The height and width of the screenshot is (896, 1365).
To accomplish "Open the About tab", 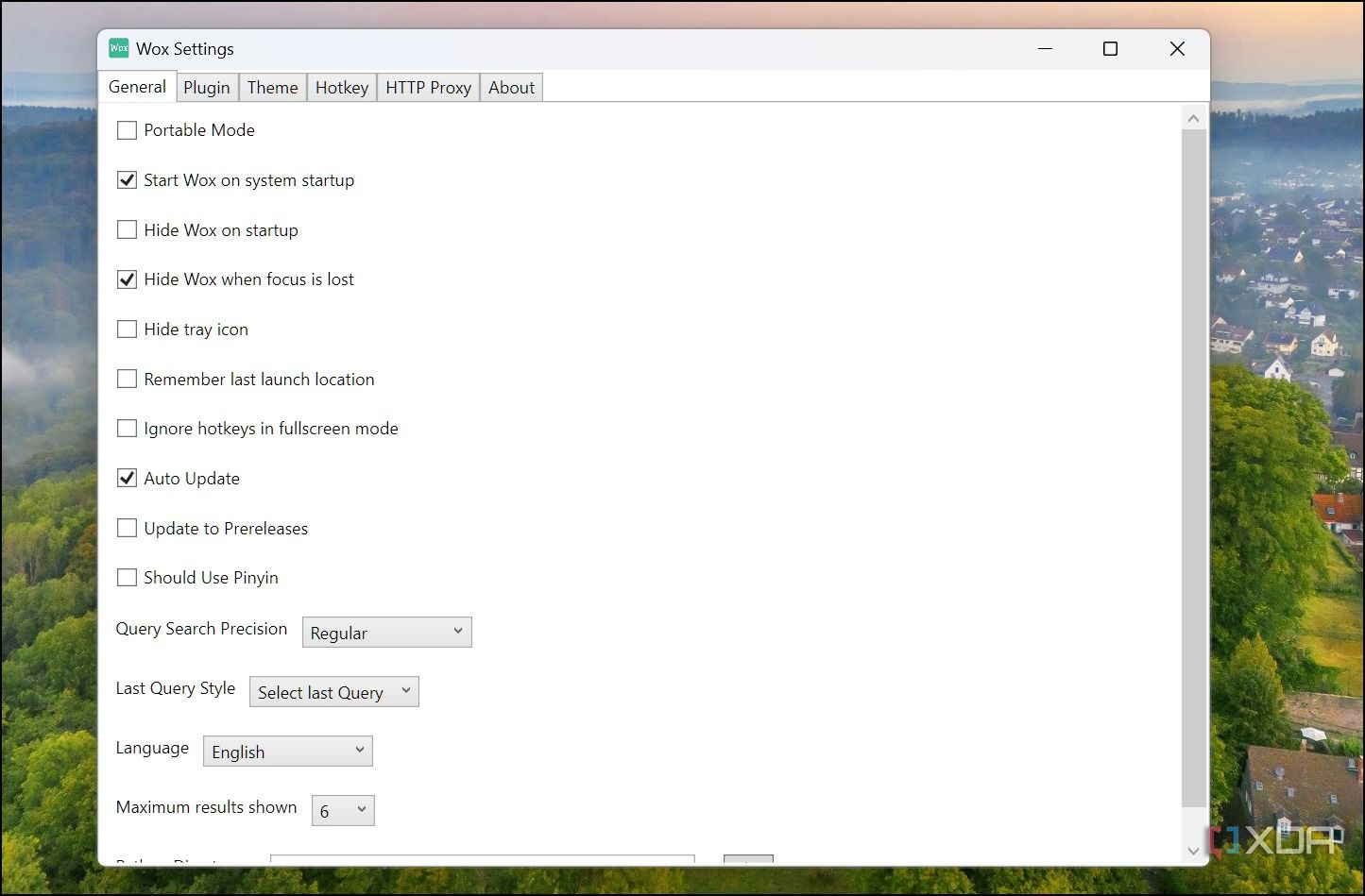I will (511, 87).
